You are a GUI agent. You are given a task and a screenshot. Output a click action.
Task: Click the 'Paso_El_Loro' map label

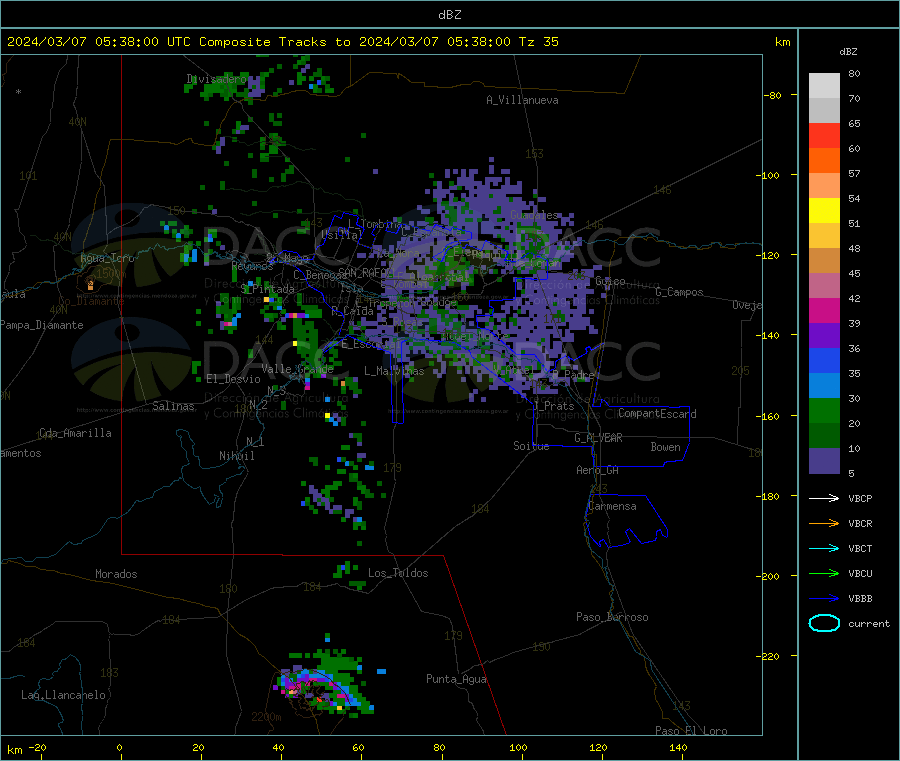coord(691,731)
